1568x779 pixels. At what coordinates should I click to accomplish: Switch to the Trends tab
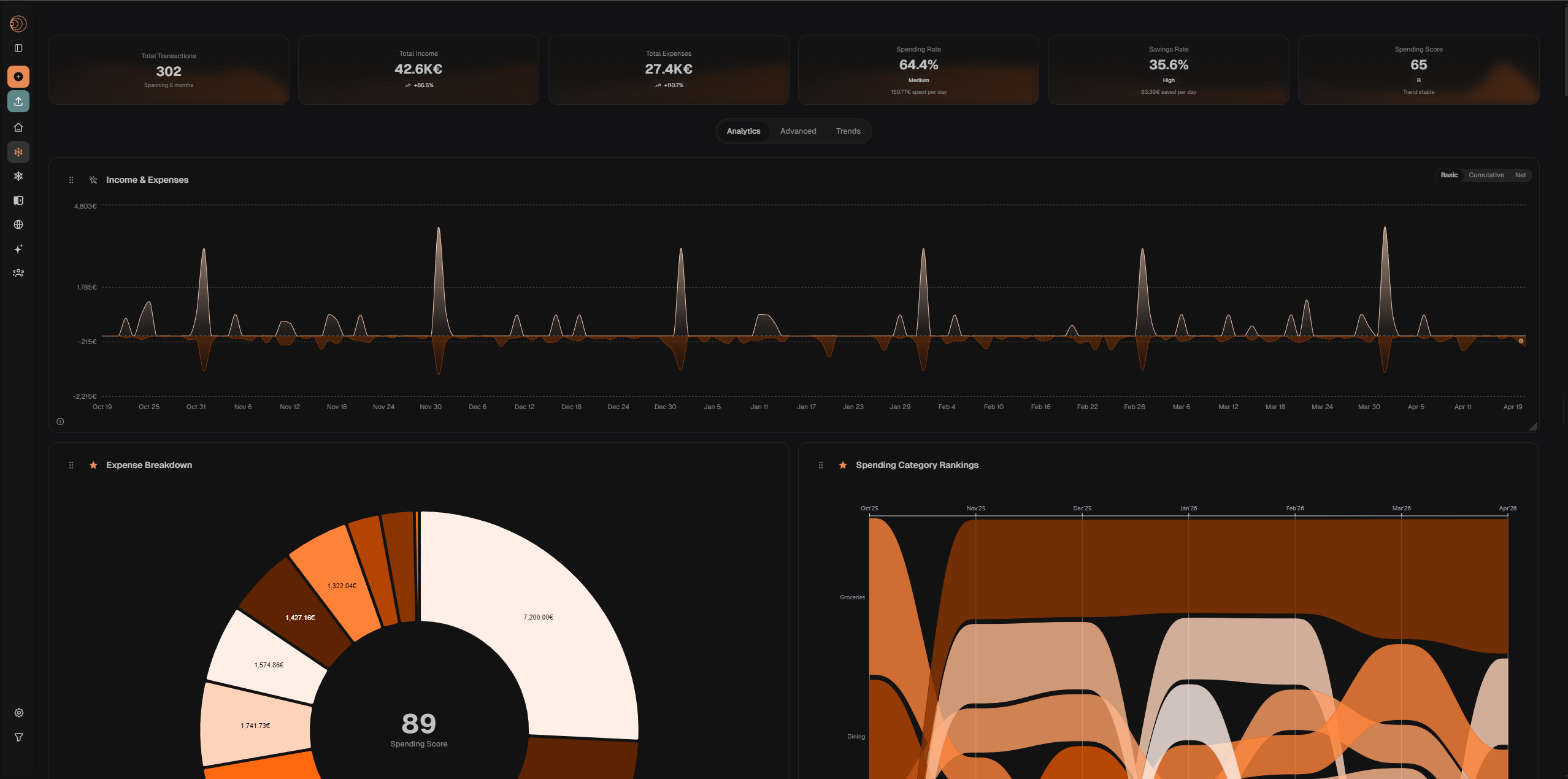tap(848, 131)
